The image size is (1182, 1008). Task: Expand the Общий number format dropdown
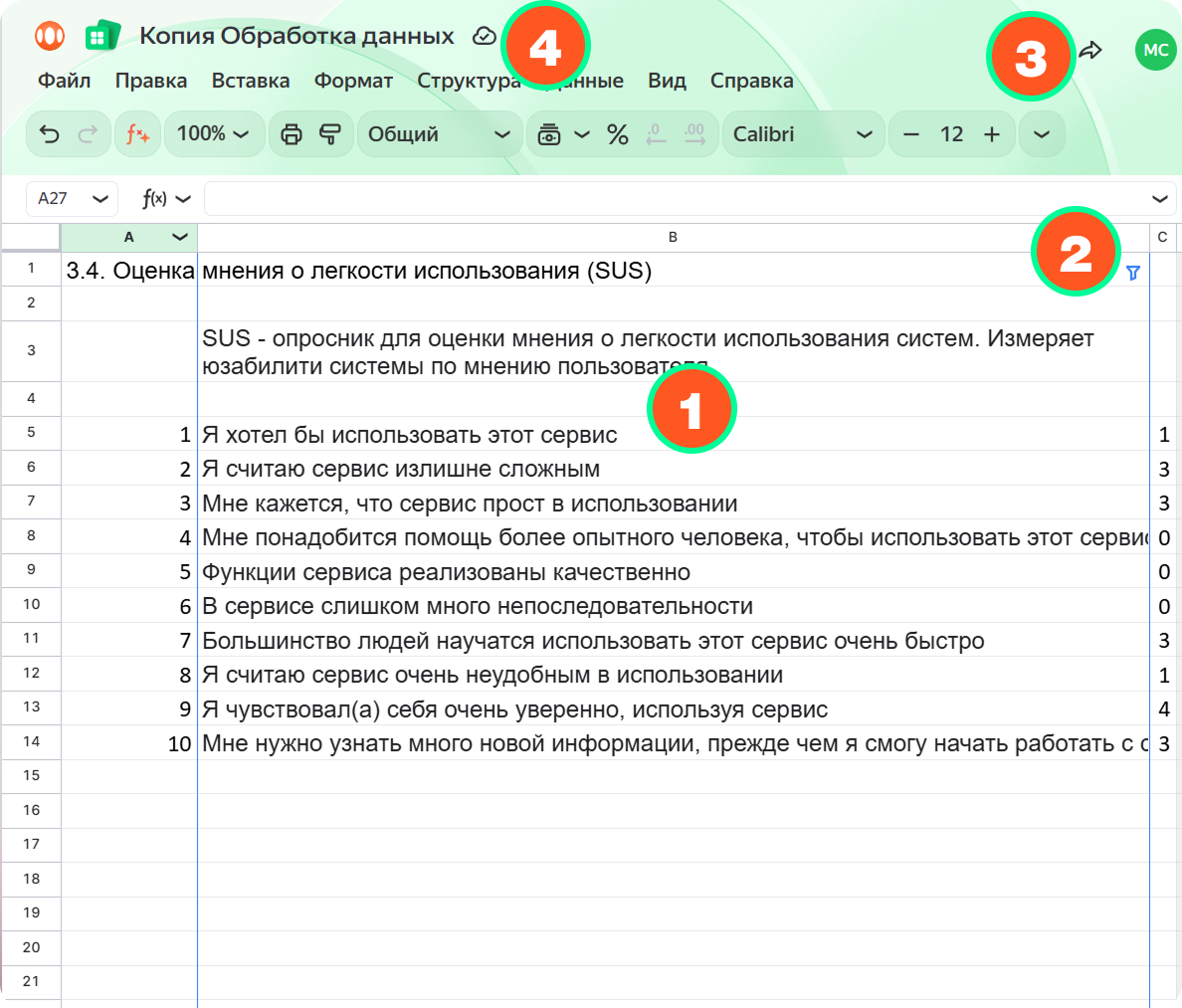click(439, 134)
